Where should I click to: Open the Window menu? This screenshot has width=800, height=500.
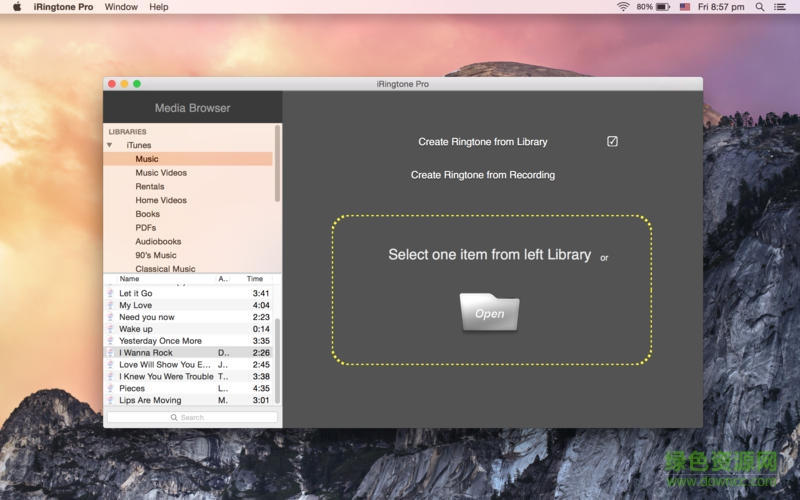click(x=121, y=7)
